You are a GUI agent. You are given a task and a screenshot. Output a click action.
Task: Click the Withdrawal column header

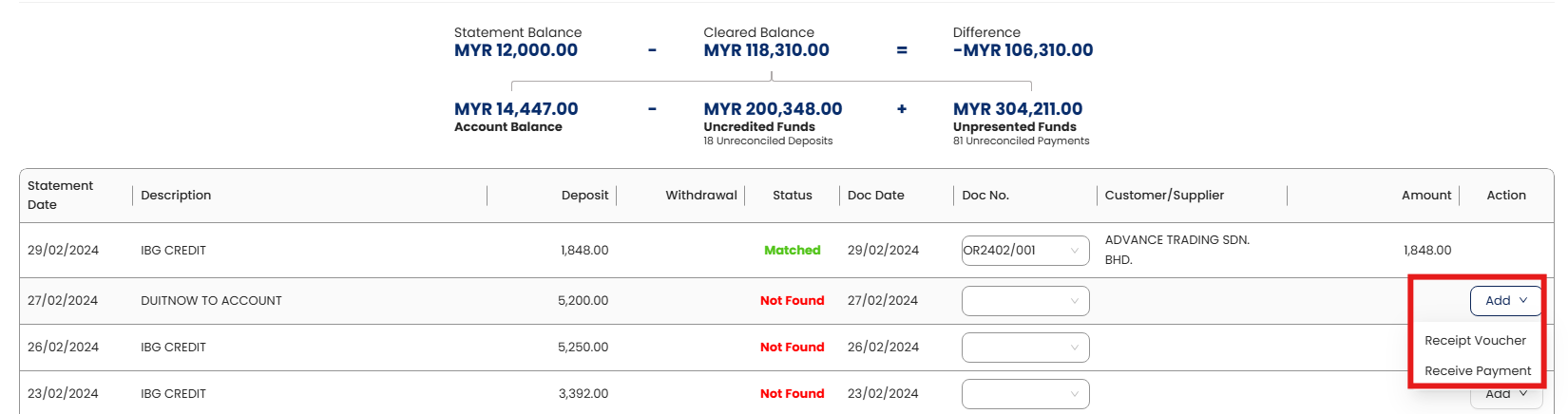click(x=701, y=195)
